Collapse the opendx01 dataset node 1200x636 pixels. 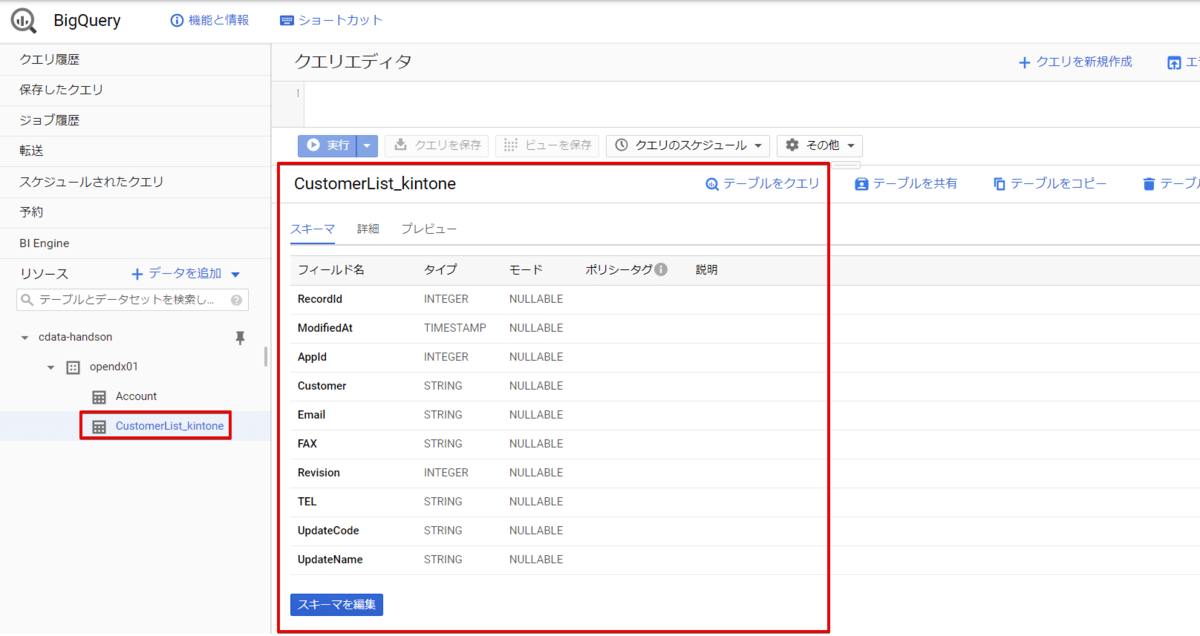click(x=51, y=367)
